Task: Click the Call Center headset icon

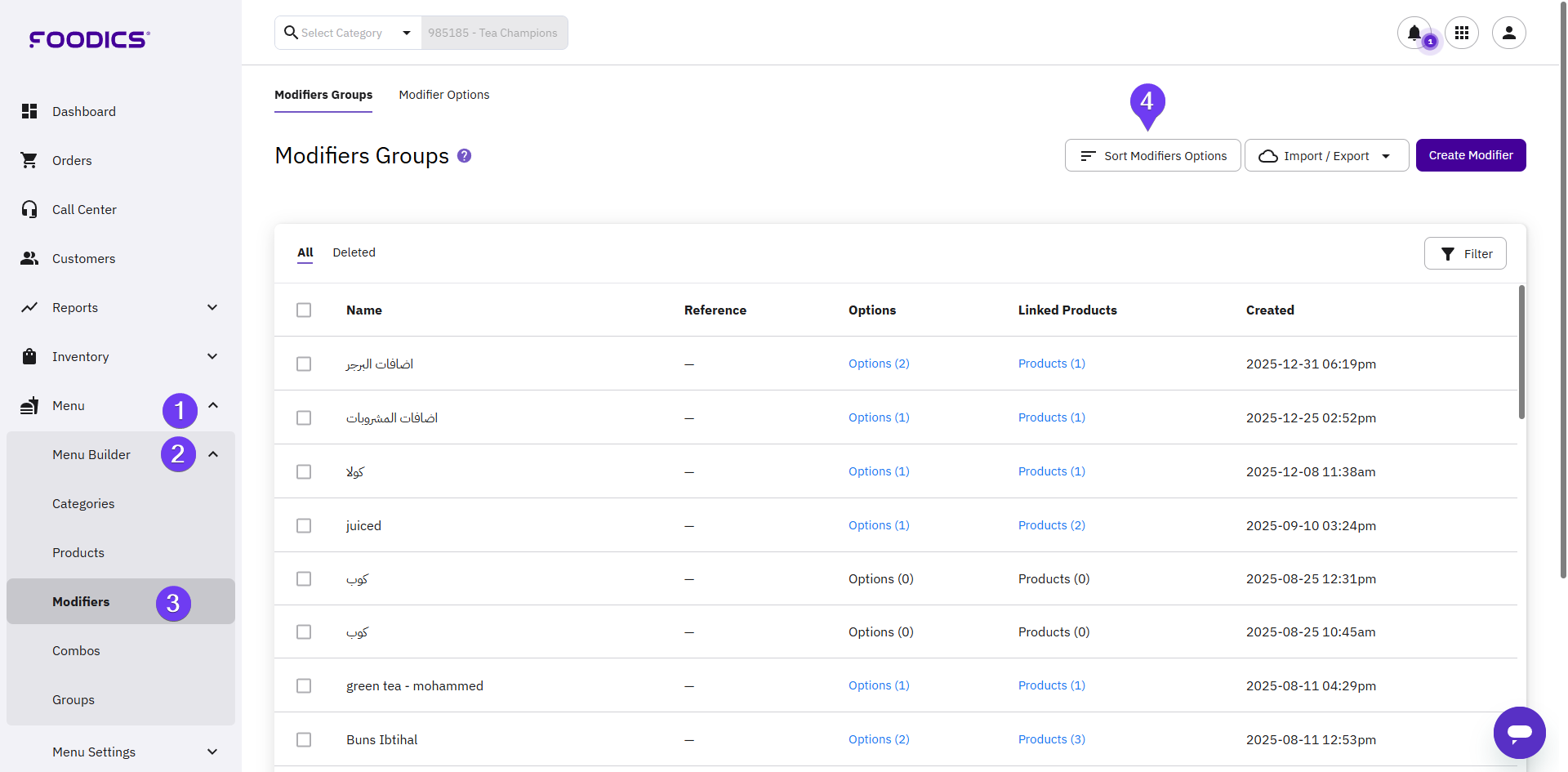Action: pos(29,209)
